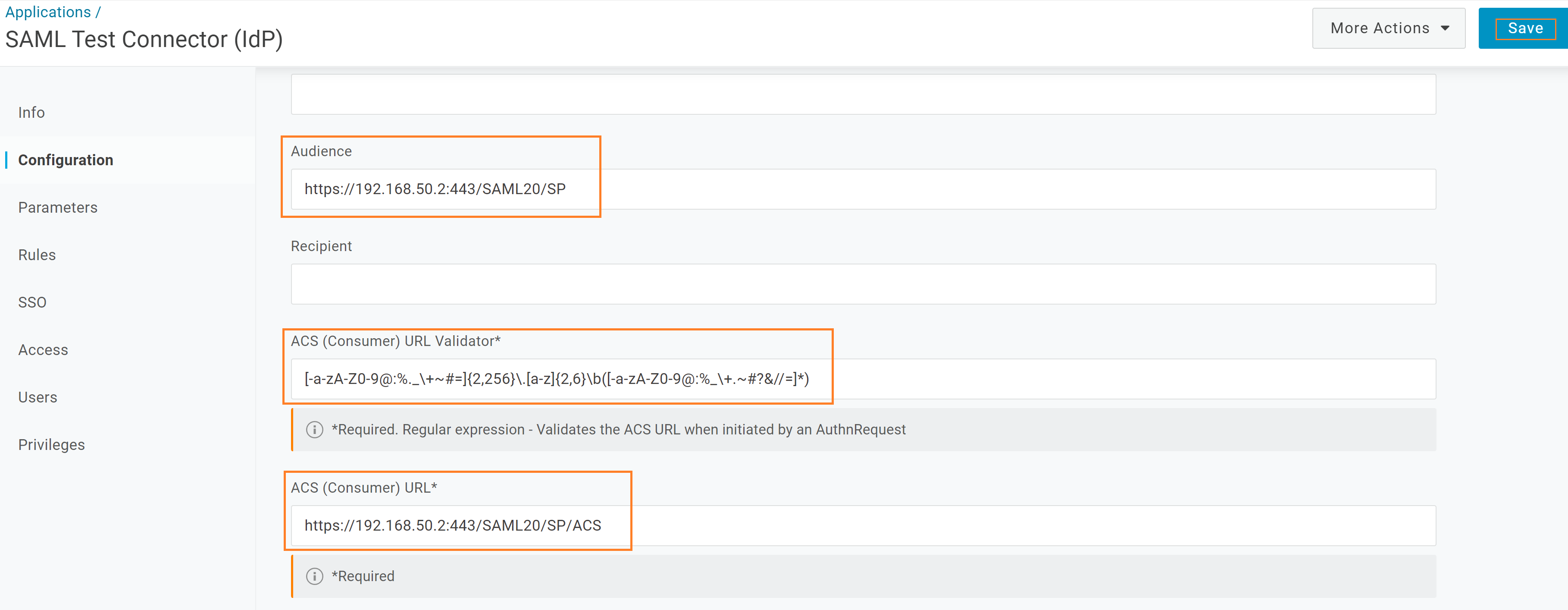1568x610 pixels.
Task: Open the Applications breadcrumb link
Action: click(48, 12)
